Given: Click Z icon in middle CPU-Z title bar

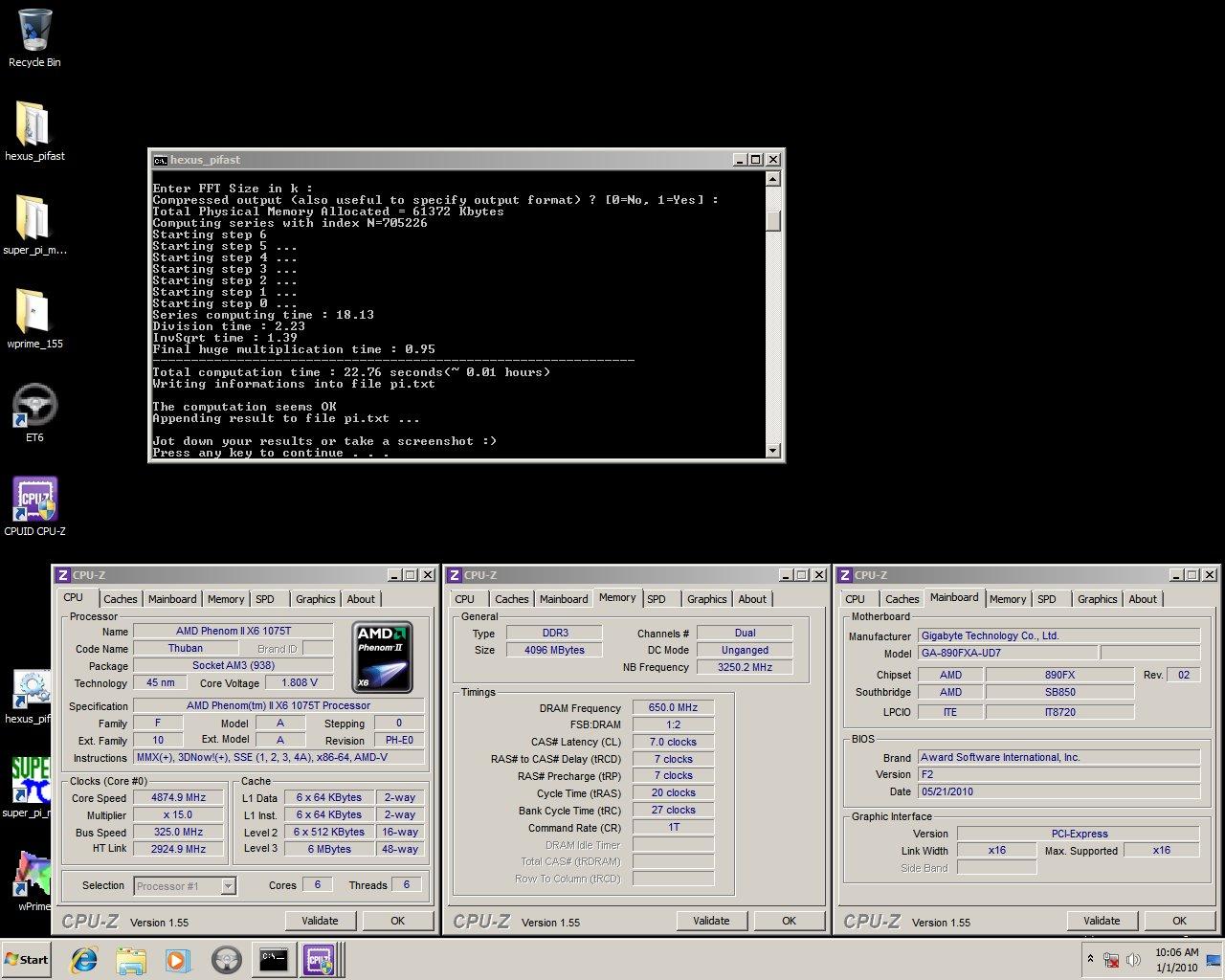Looking at the screenshot, I should click(455, 575).
